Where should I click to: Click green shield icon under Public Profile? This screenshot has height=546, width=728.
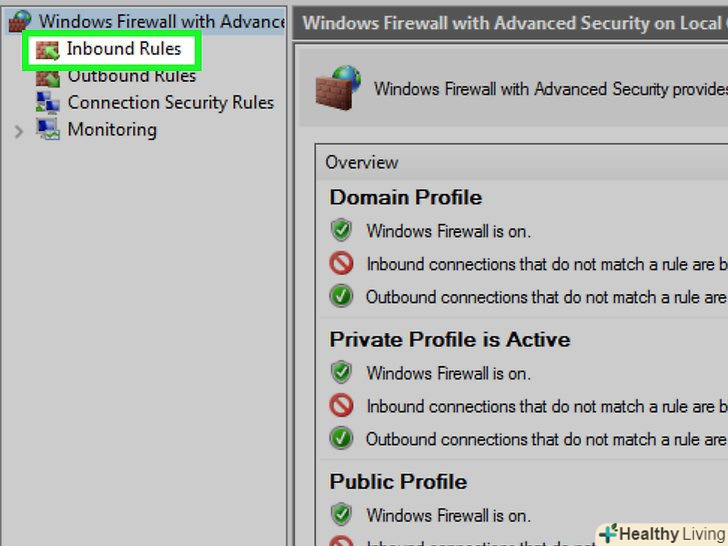342,515
